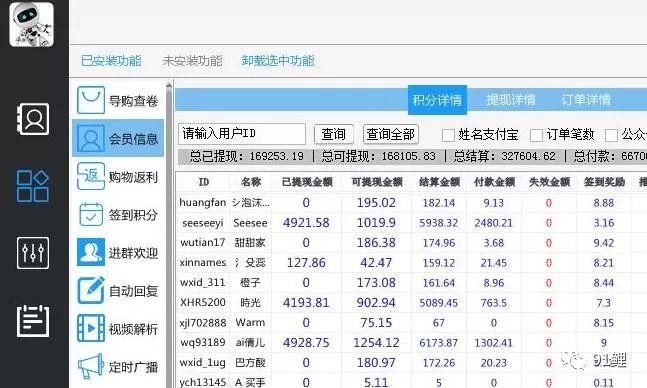Image resolution: width=647 pixels, height=388 pixels.
Task: Select the wq93189 row ID cell
Action: [203, 343]
